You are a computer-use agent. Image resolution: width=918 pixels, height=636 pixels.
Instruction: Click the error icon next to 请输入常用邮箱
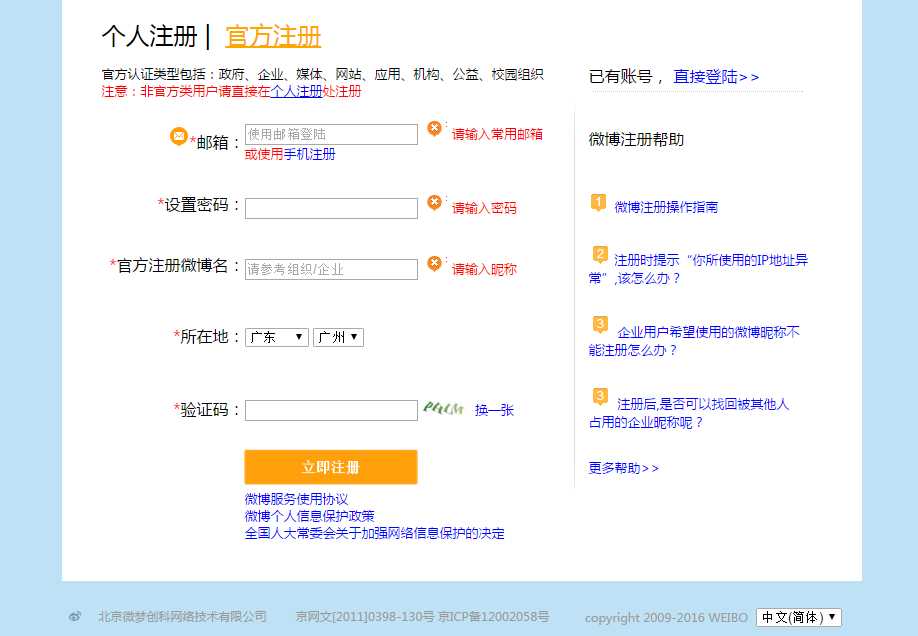[434, 128]
